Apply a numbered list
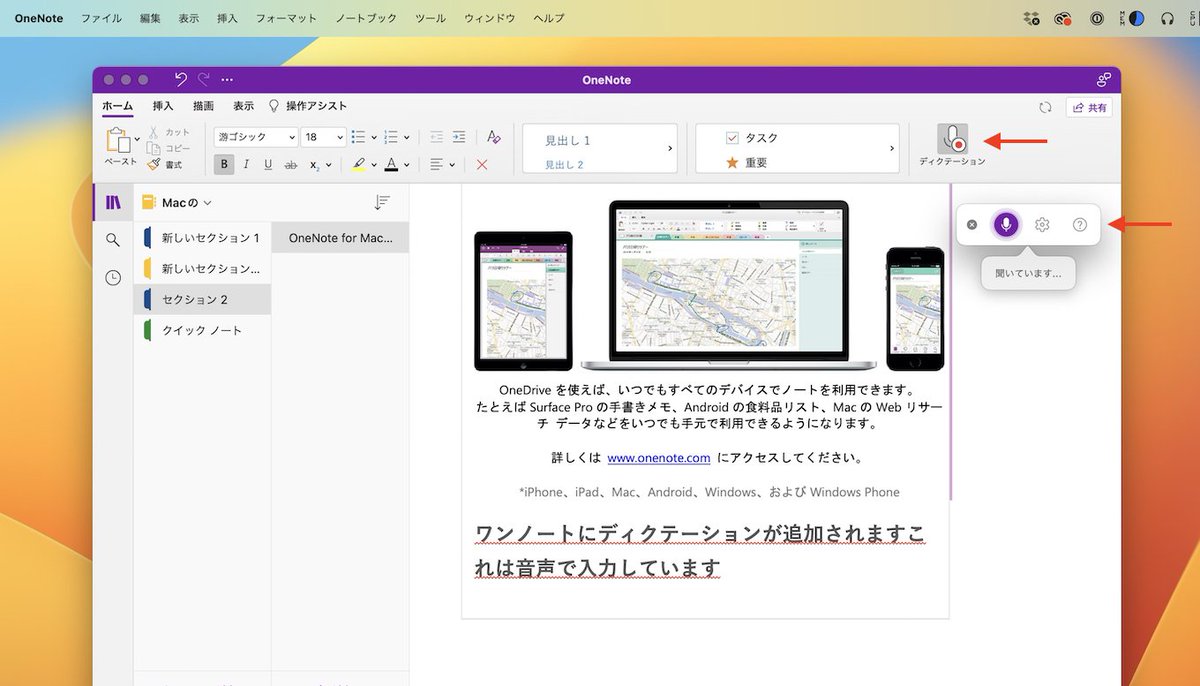 tap(391, 137)
